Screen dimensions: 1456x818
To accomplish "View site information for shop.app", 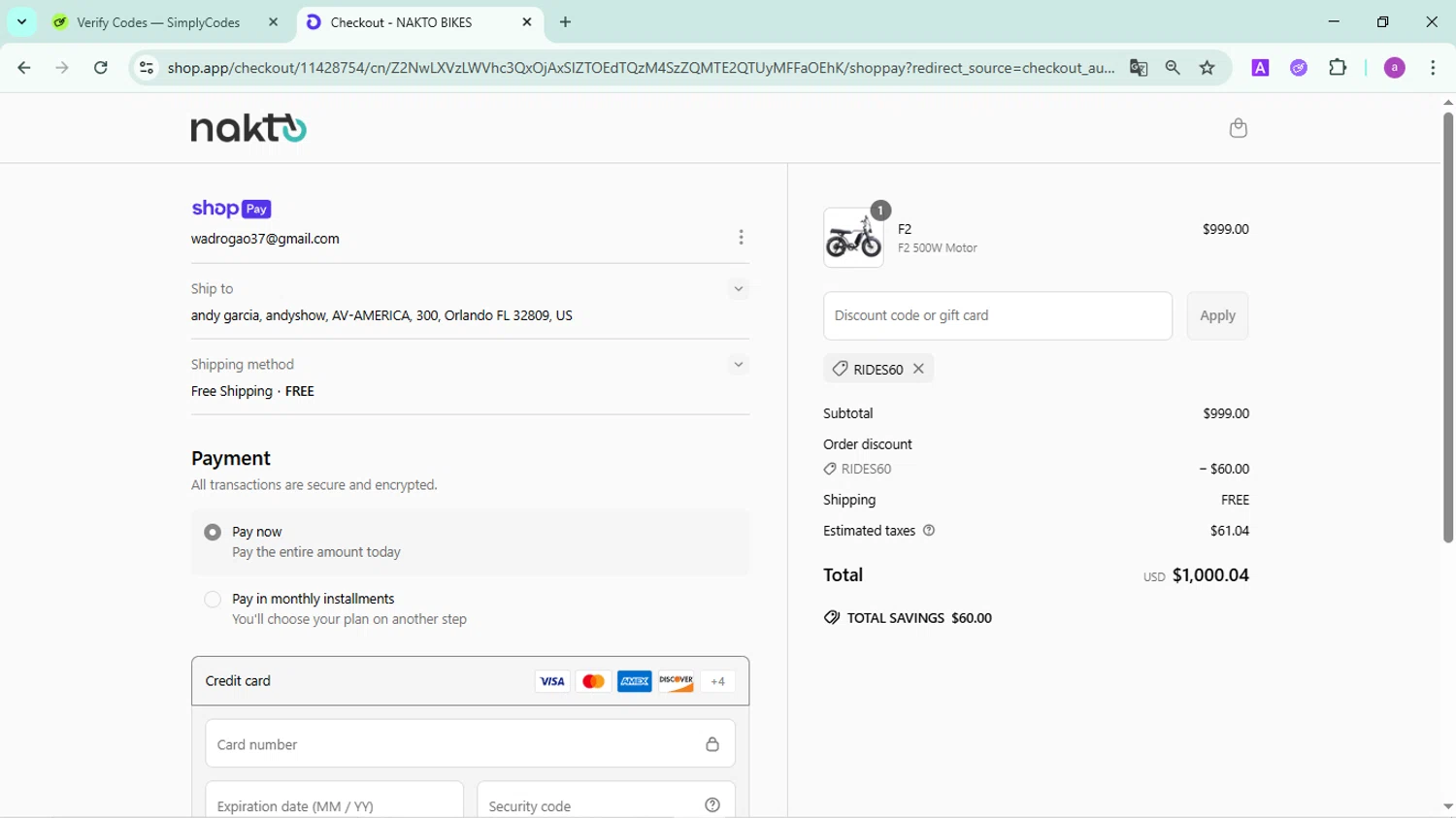I will [x=147, y=68].
